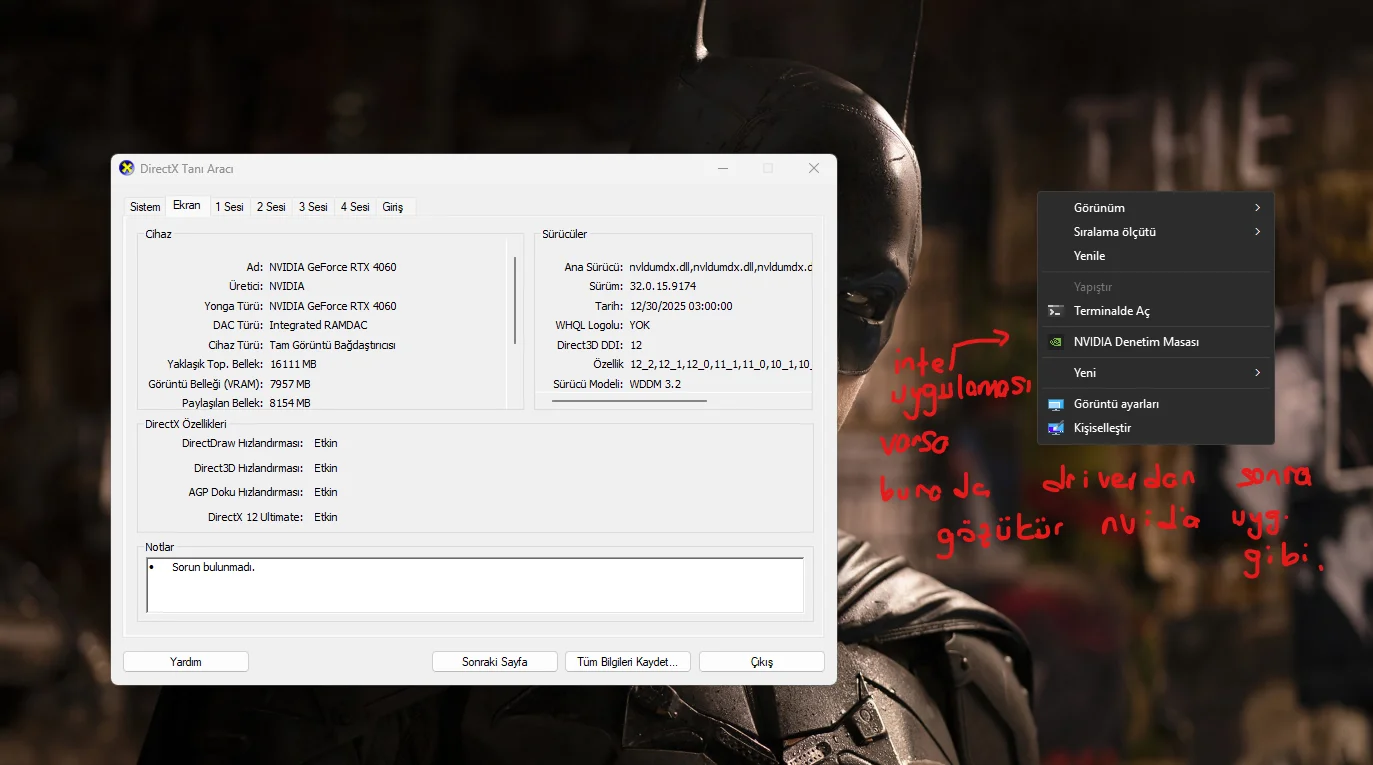Click the Sürücüler group heading

click(565, 234)
